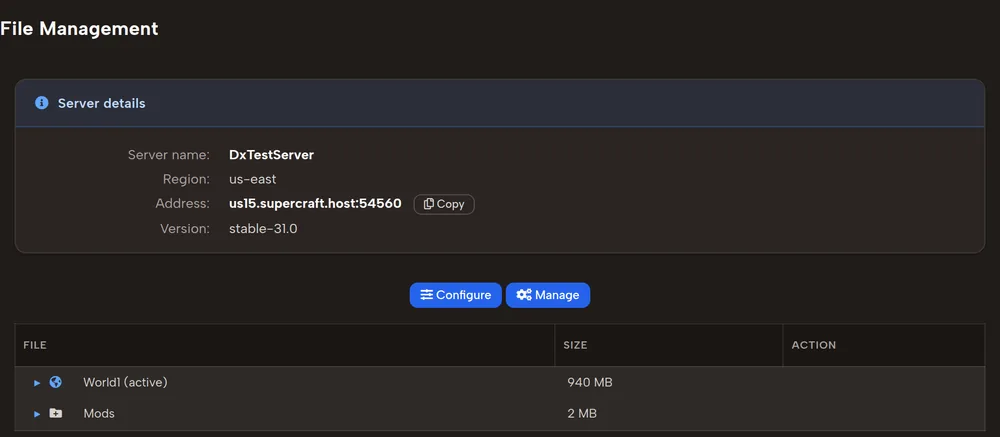Click the folder-plus icon beside Mods
This screenshot has height=437, width=1000.
pos(56,413)
